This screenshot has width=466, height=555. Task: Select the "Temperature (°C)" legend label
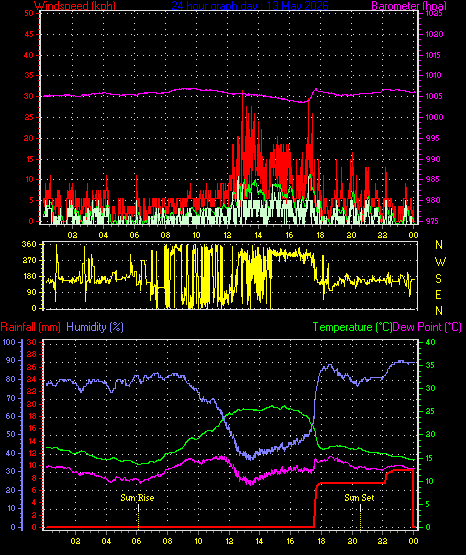tap(352, 327)
